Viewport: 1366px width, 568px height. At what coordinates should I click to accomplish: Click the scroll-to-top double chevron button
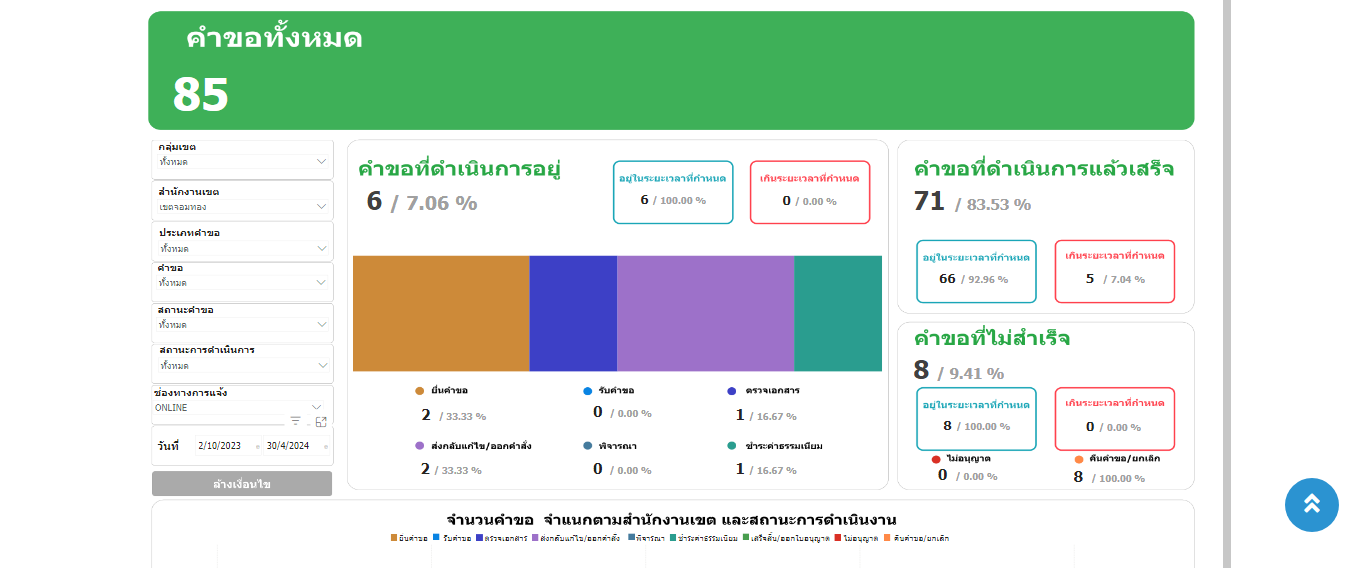tap(1311, 505)
